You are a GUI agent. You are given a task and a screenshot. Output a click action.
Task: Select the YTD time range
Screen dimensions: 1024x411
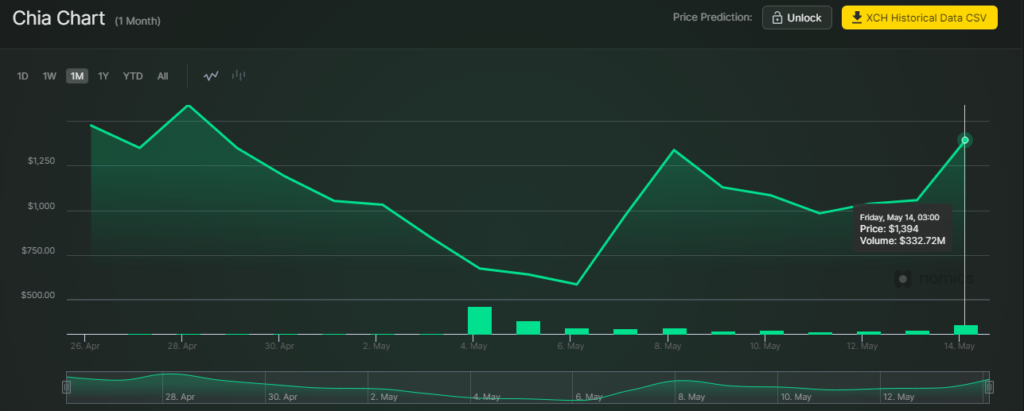click(133, 76)
